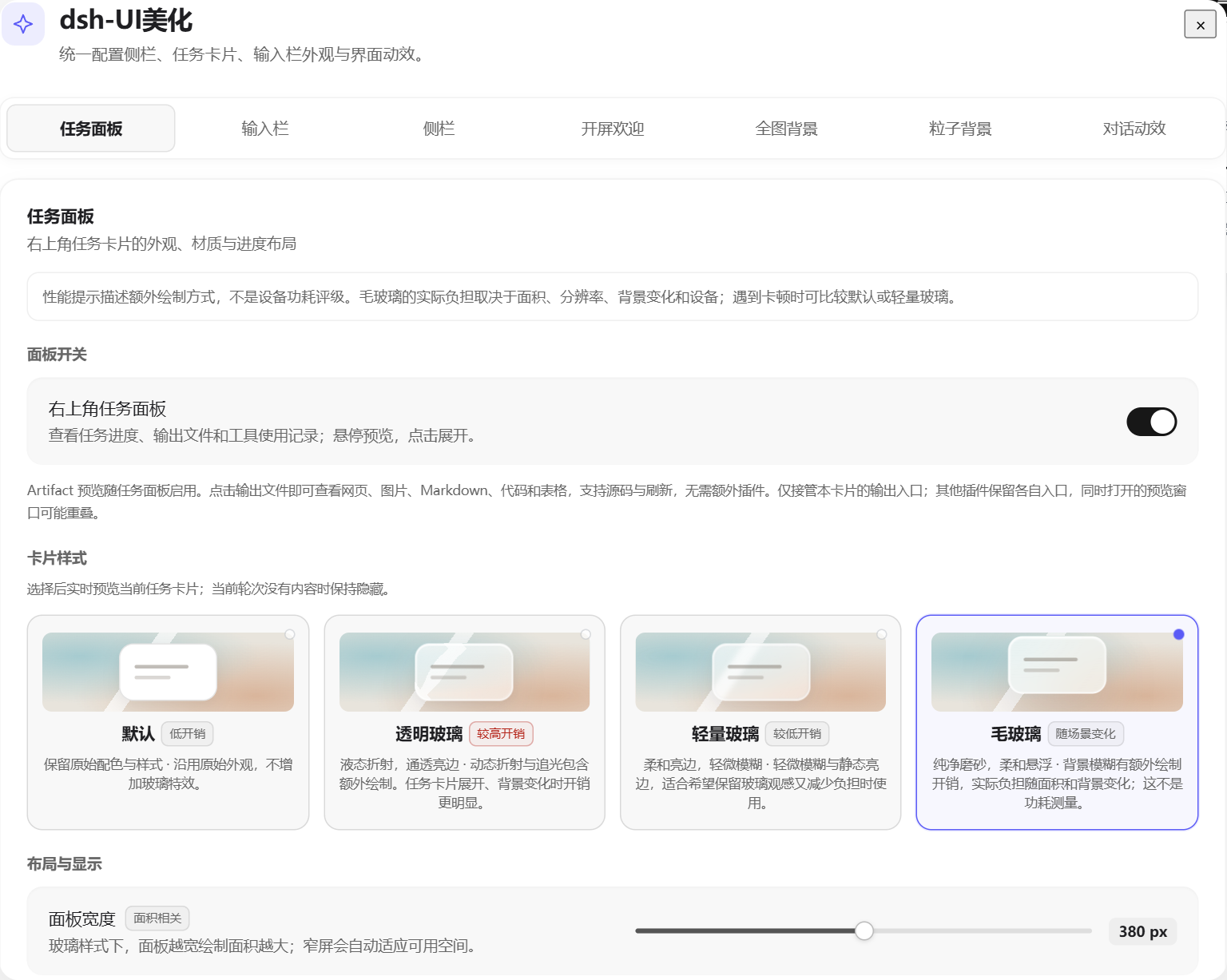Click the 低开销 badge on 默认
Viewport: 1227px width, 980px height.
point(188,734)
